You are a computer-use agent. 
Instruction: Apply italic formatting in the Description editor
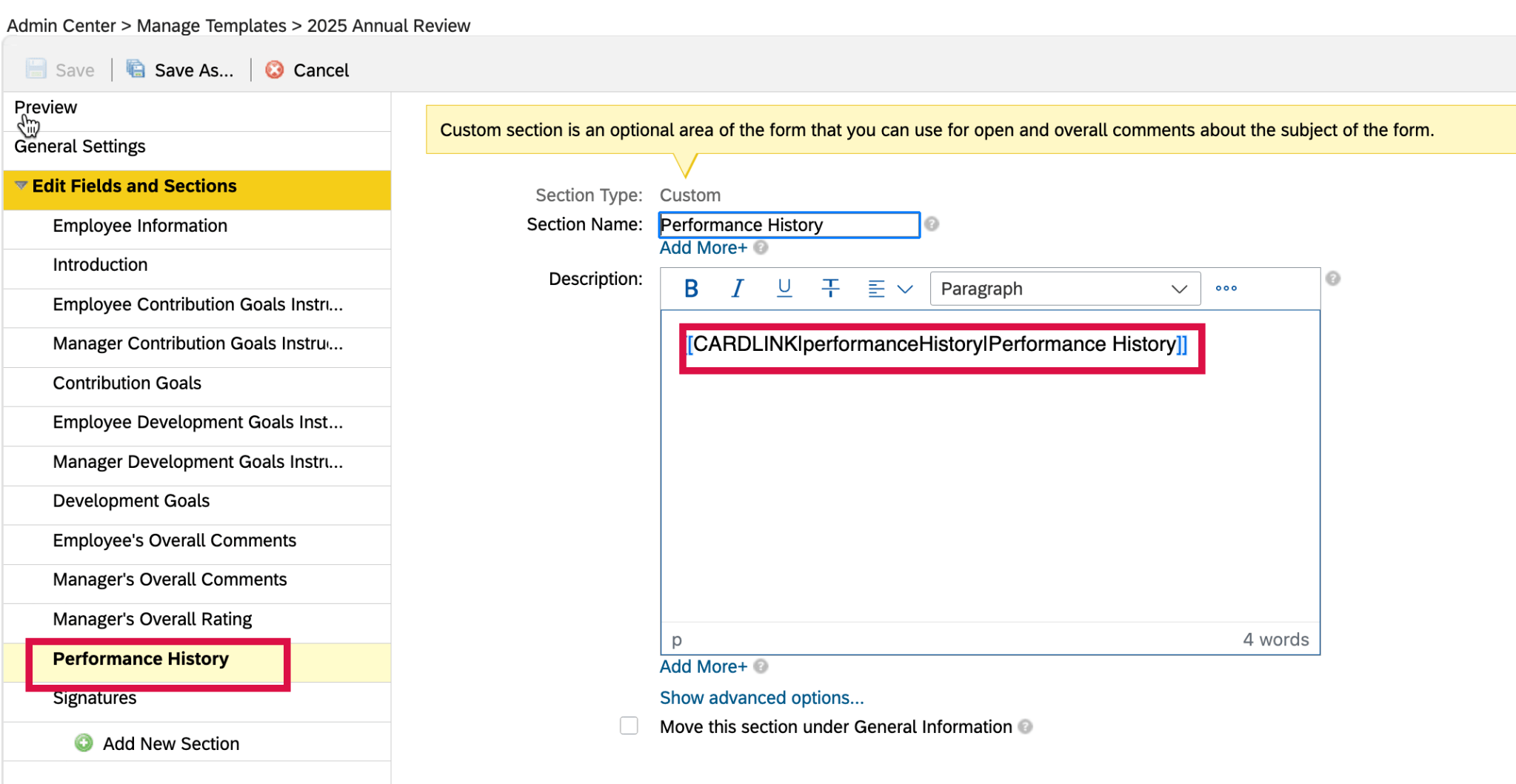click(x=736, y=288)
